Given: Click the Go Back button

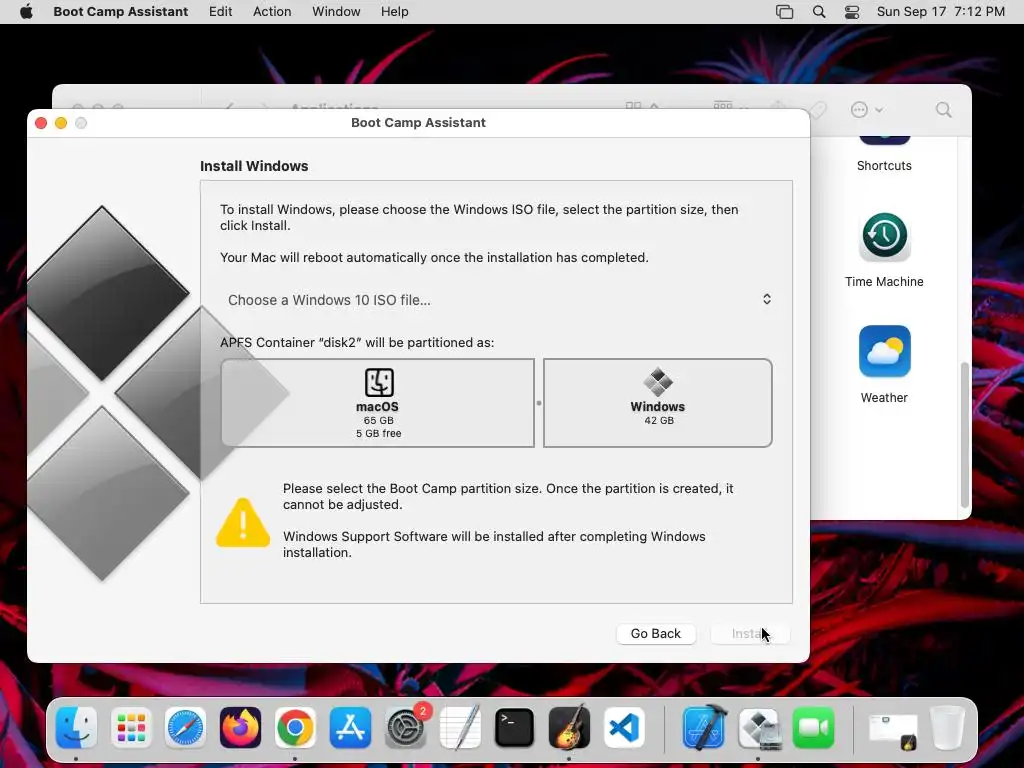Looking at the screenshot, I should click(x=656, y=633).
